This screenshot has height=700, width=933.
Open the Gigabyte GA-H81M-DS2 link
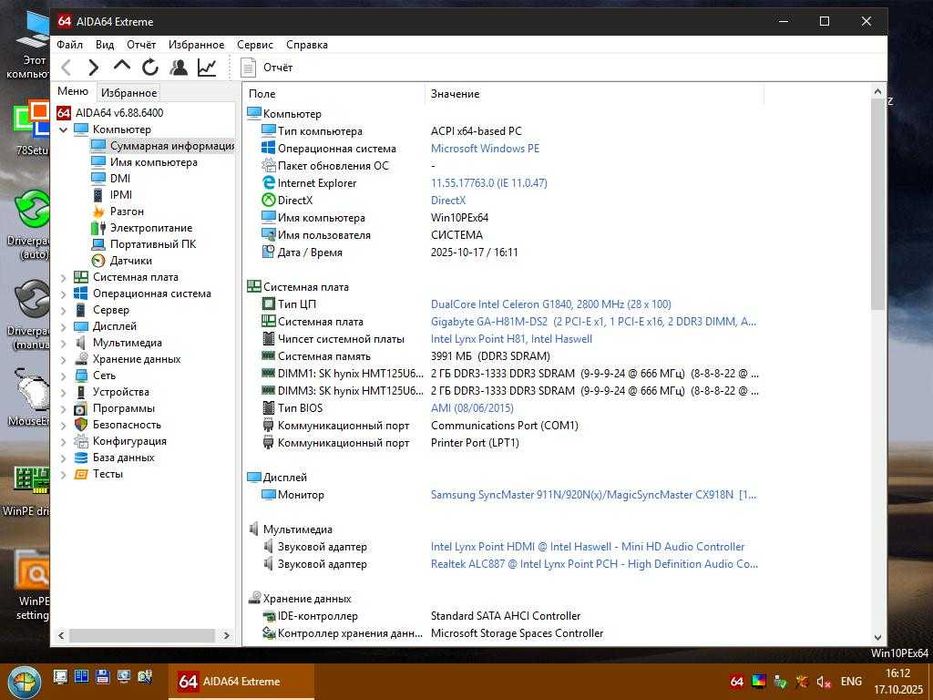tap(593, 321)
